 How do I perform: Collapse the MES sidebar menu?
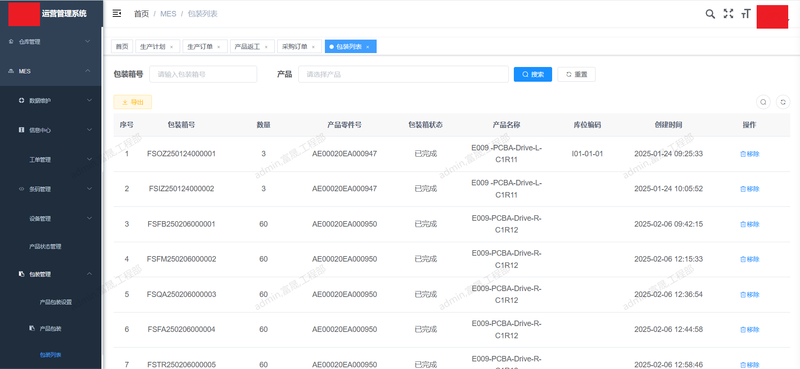[x=51, y=71]
